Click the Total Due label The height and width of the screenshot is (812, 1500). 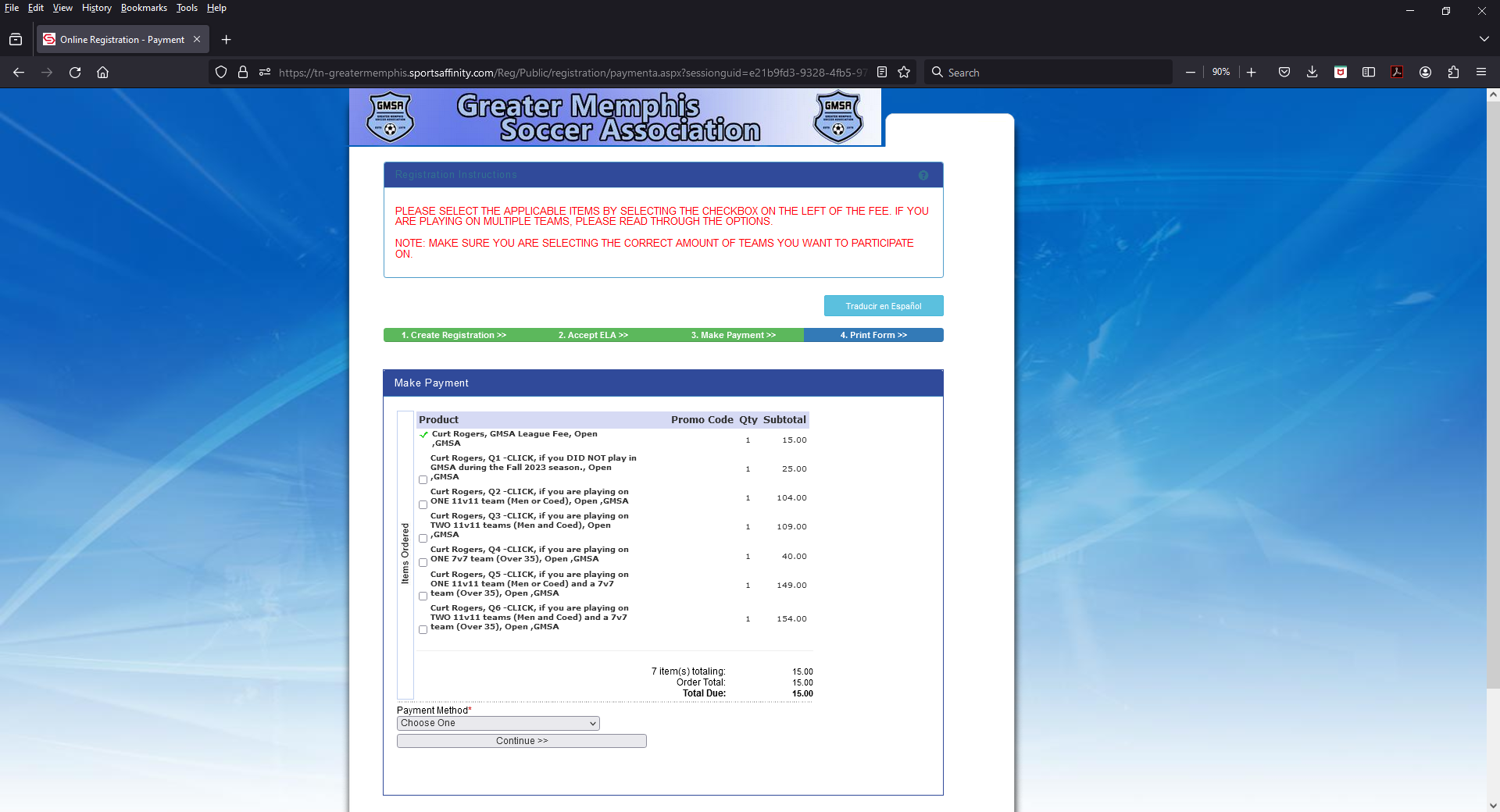tap(704, 693)
